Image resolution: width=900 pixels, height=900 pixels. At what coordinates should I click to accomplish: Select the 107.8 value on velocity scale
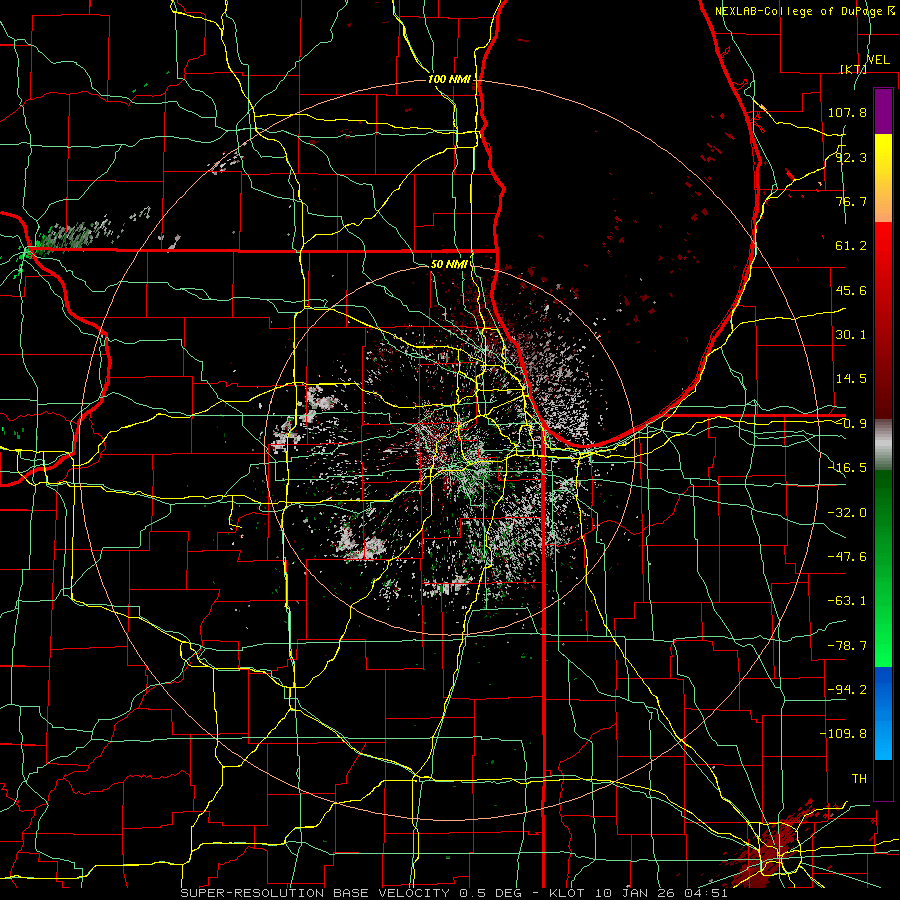[847, 112]
